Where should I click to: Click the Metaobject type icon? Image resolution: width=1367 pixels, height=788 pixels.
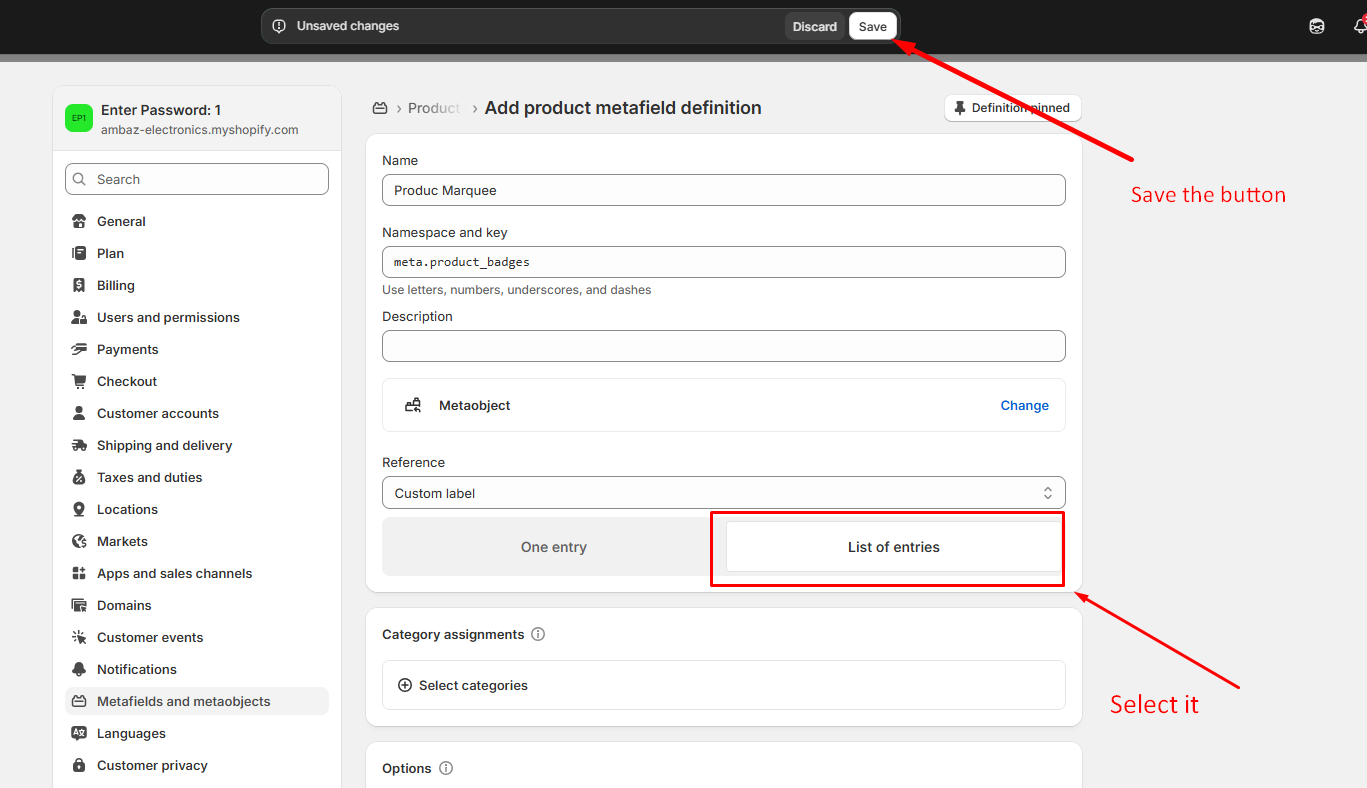[x=413, y=405]
